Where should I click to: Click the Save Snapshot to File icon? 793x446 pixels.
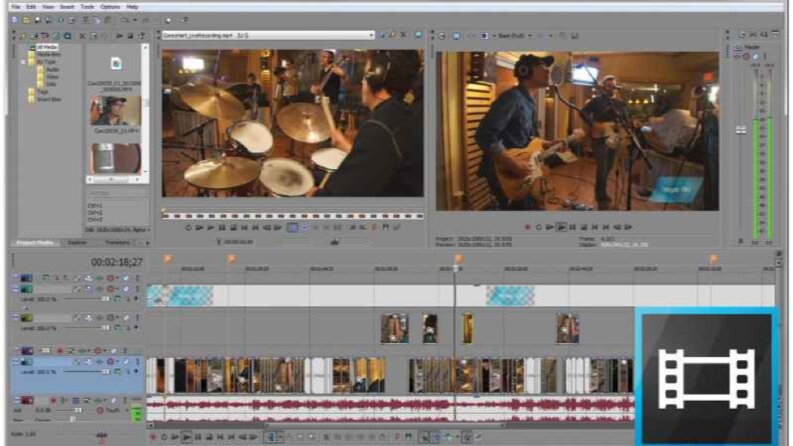click(575, 36)
